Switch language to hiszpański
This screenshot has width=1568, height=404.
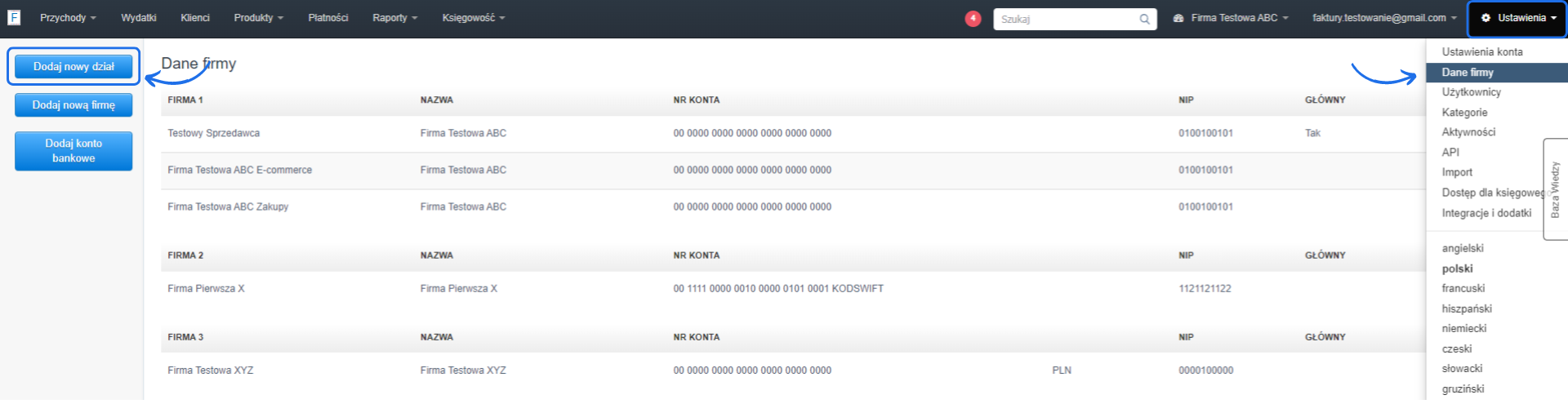tap(1467, 309)
